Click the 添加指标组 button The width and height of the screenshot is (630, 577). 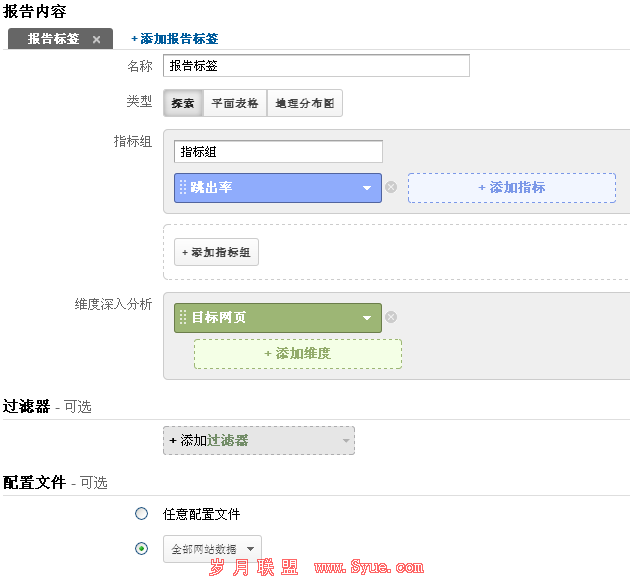(x=216, y=252)
